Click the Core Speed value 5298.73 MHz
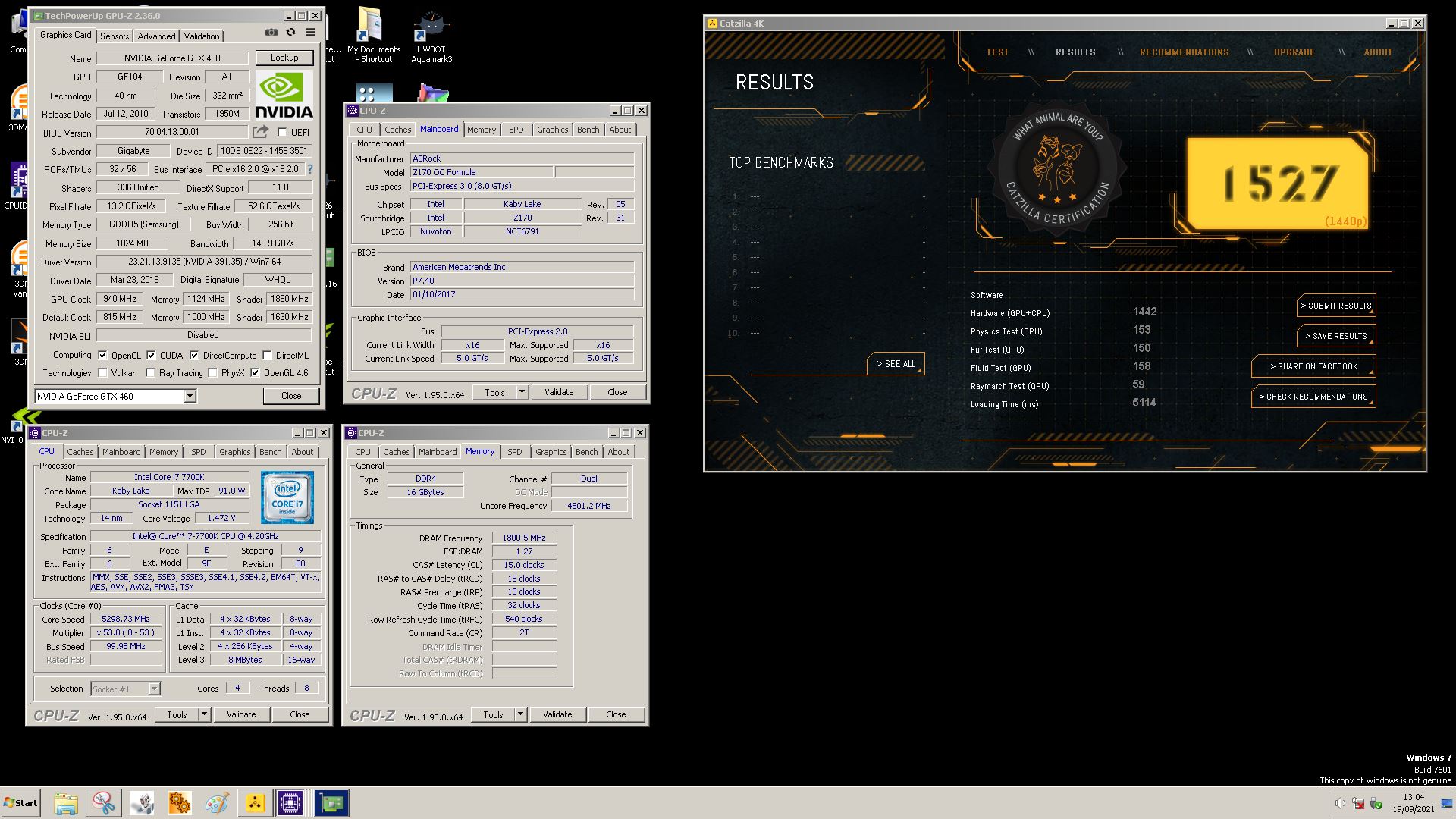This screenshot has width=1456, height=819. [x=126, y=619]
